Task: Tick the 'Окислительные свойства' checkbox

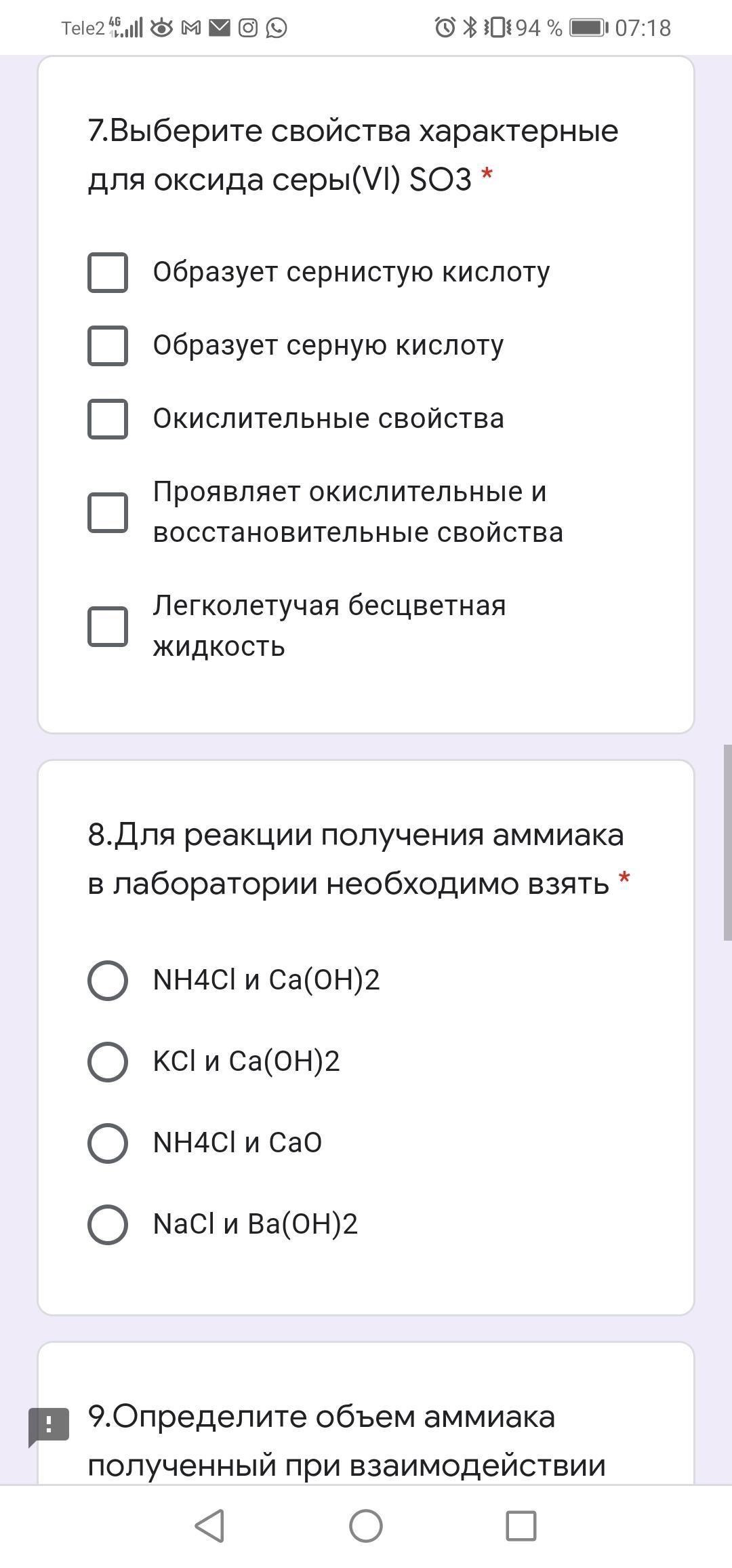Action: coord(108,419)
